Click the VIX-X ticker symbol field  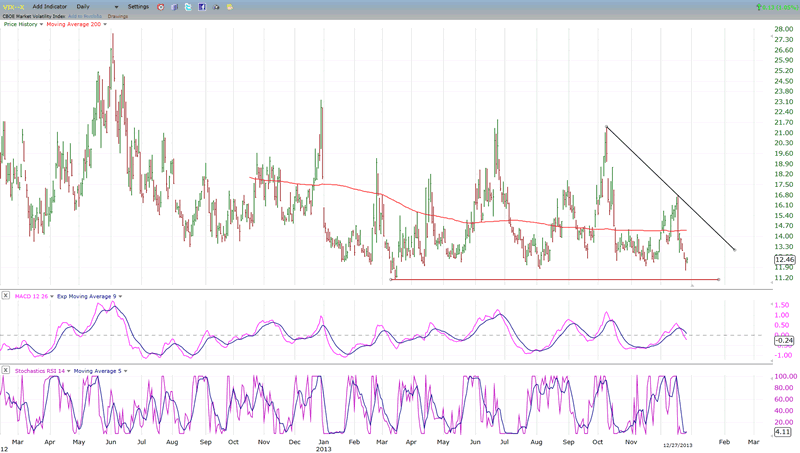click(x=13, y=7)
